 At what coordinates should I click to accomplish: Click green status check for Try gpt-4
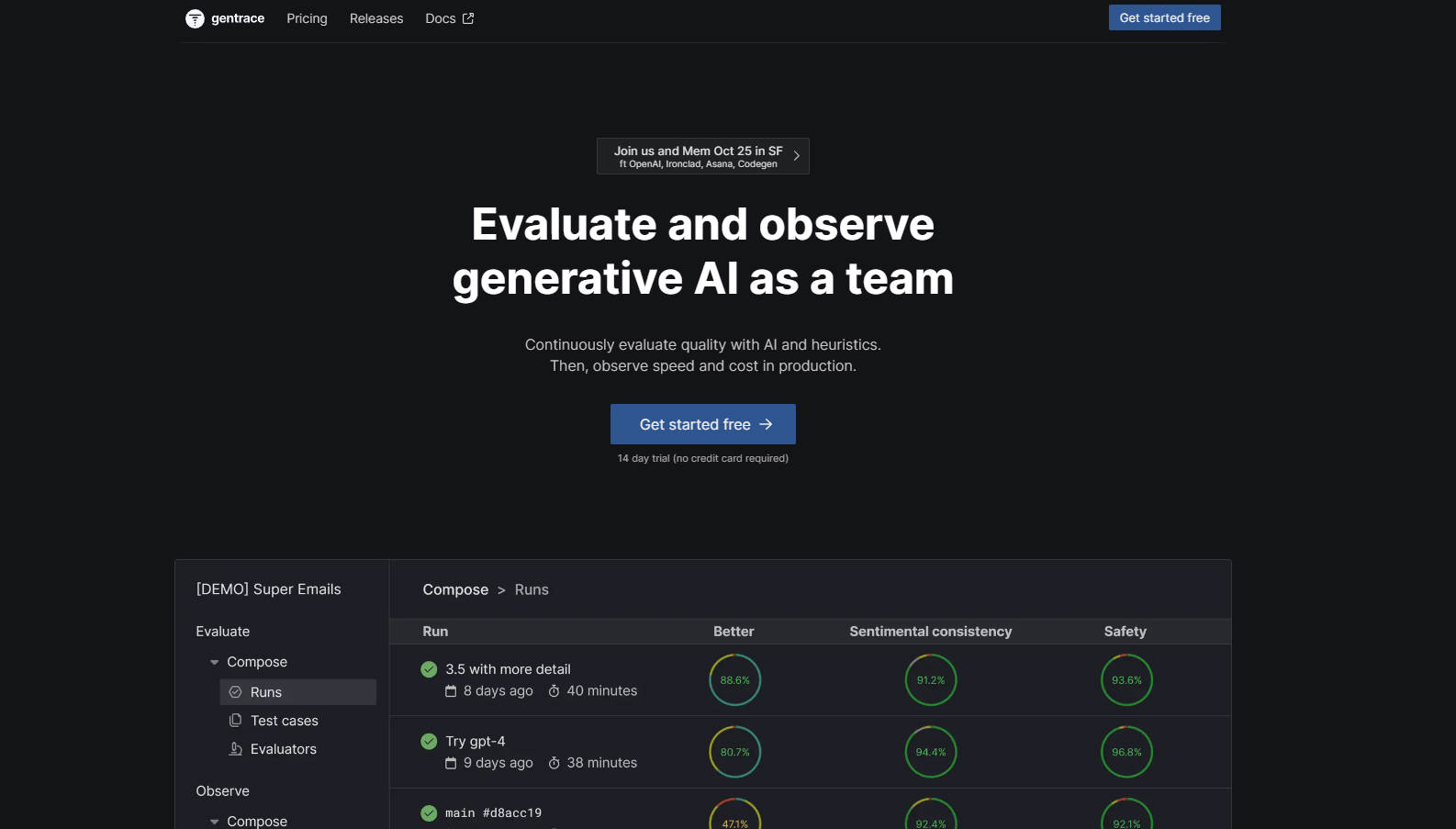pyautogui.click(x=429, y=741)
